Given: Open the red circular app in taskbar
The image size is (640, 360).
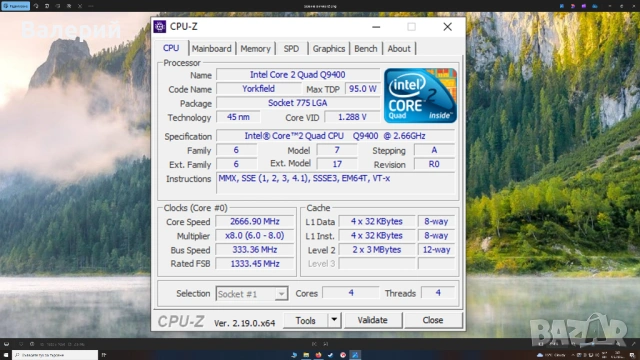Looking at the screenshot, I should point(343,355).
